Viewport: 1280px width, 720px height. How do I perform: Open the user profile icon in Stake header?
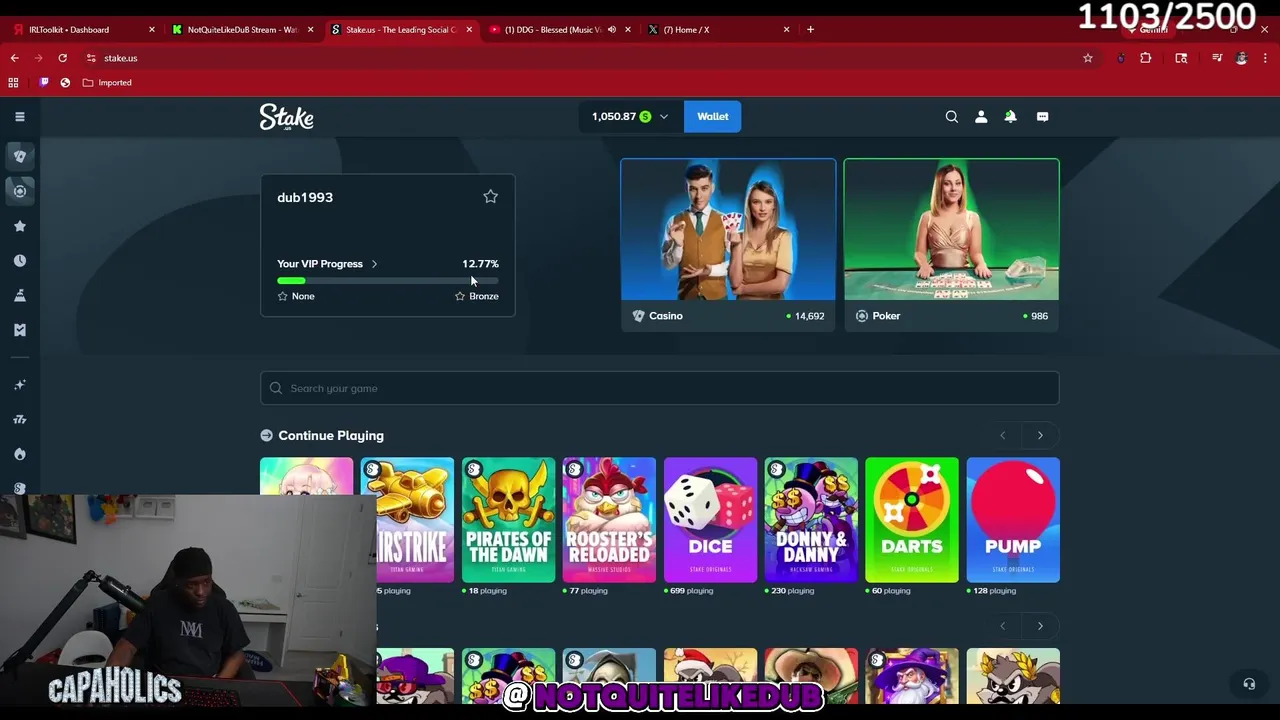tap(981, 117)
